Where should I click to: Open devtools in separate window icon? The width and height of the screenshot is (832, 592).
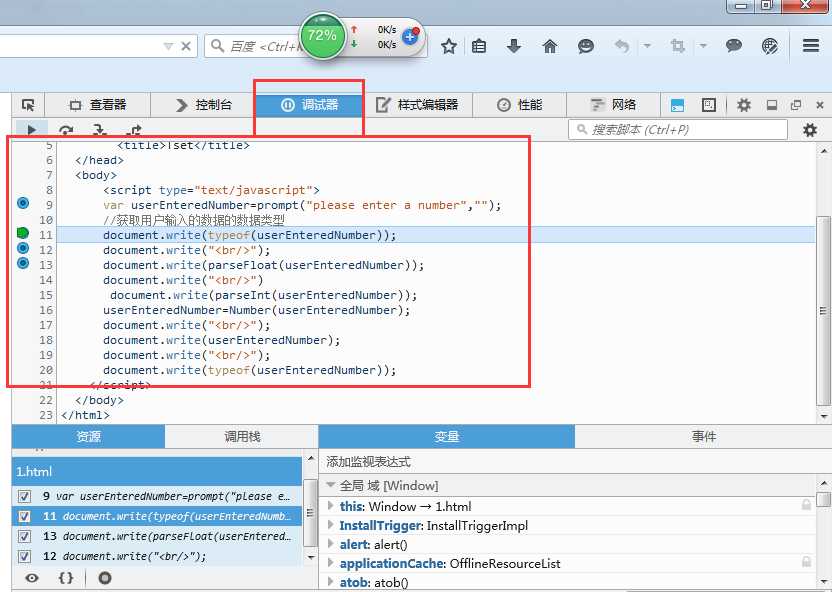(x=796, y=105)
